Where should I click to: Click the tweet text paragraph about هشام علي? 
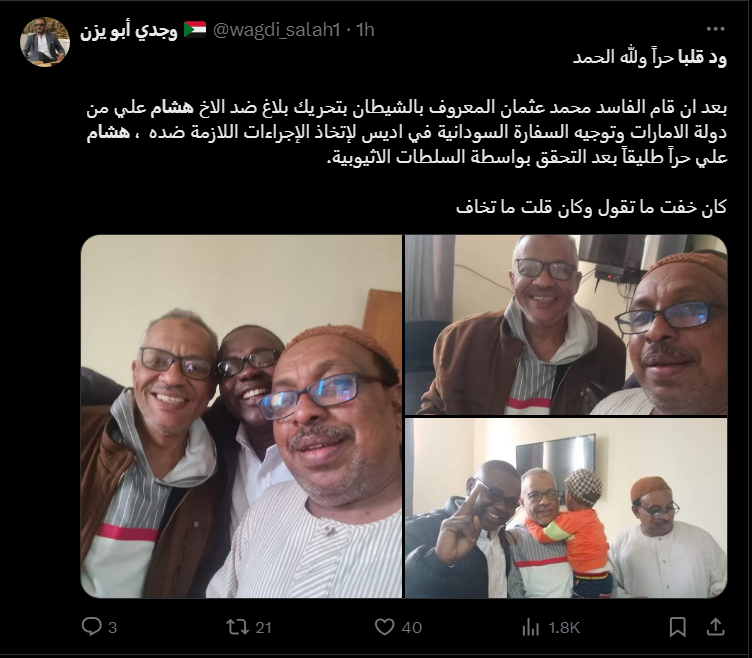click(x=407, y=132)
